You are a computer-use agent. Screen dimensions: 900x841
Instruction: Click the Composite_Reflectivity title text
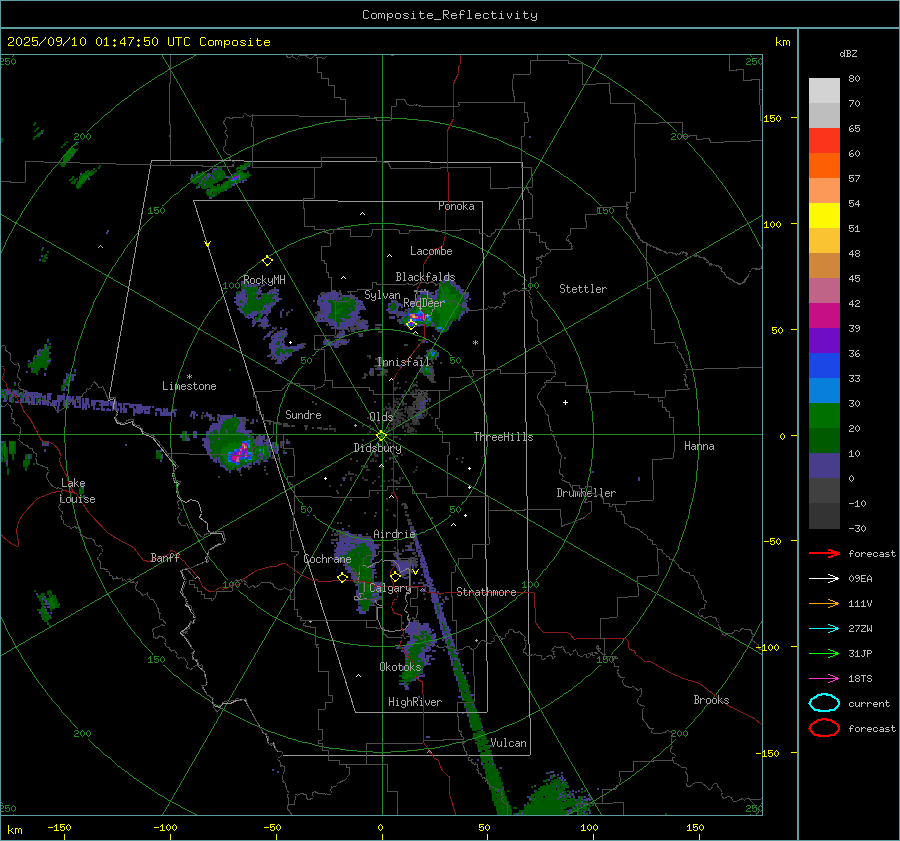point(449,15)
